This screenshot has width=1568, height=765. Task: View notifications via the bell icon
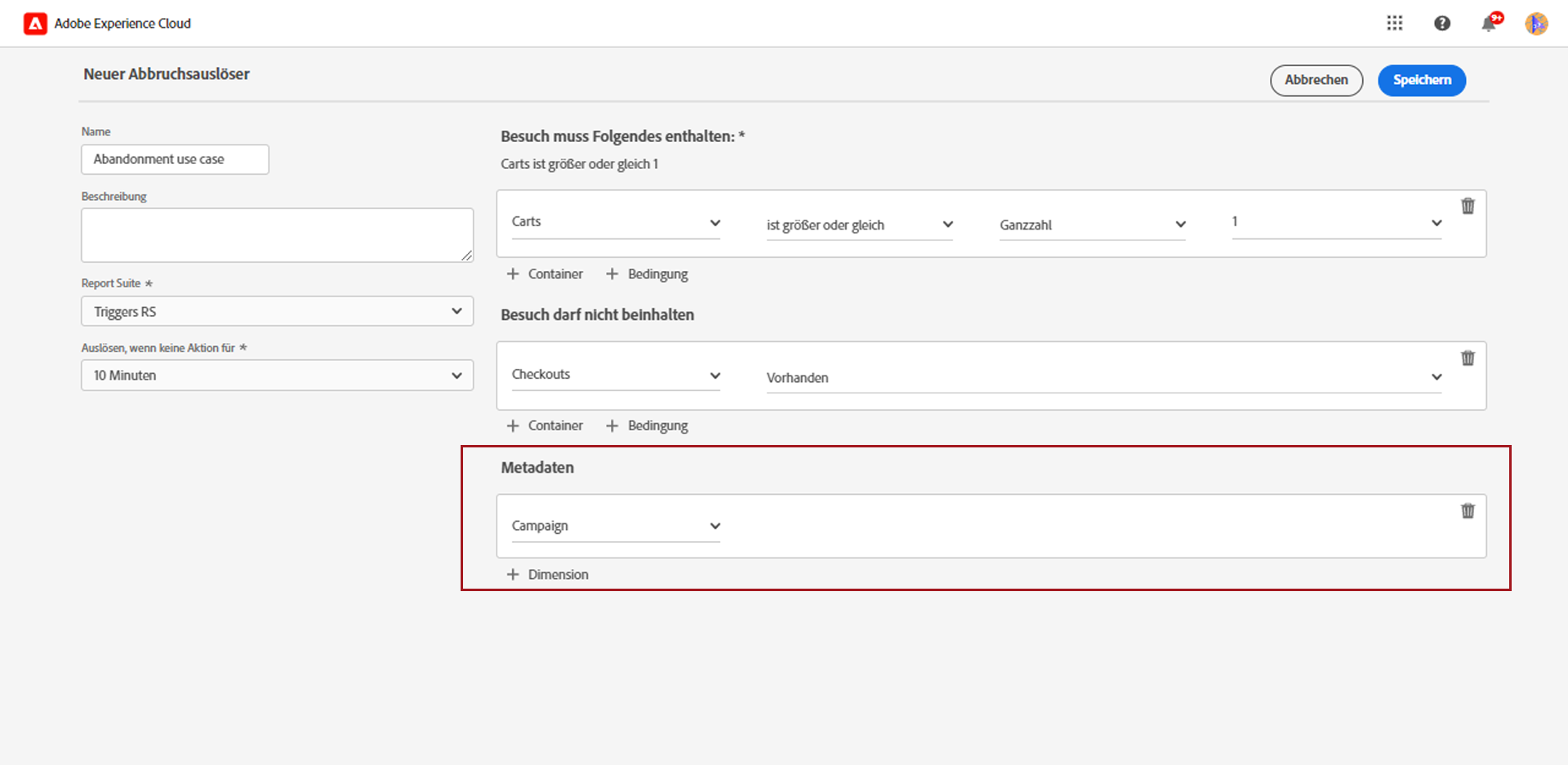1489,24
